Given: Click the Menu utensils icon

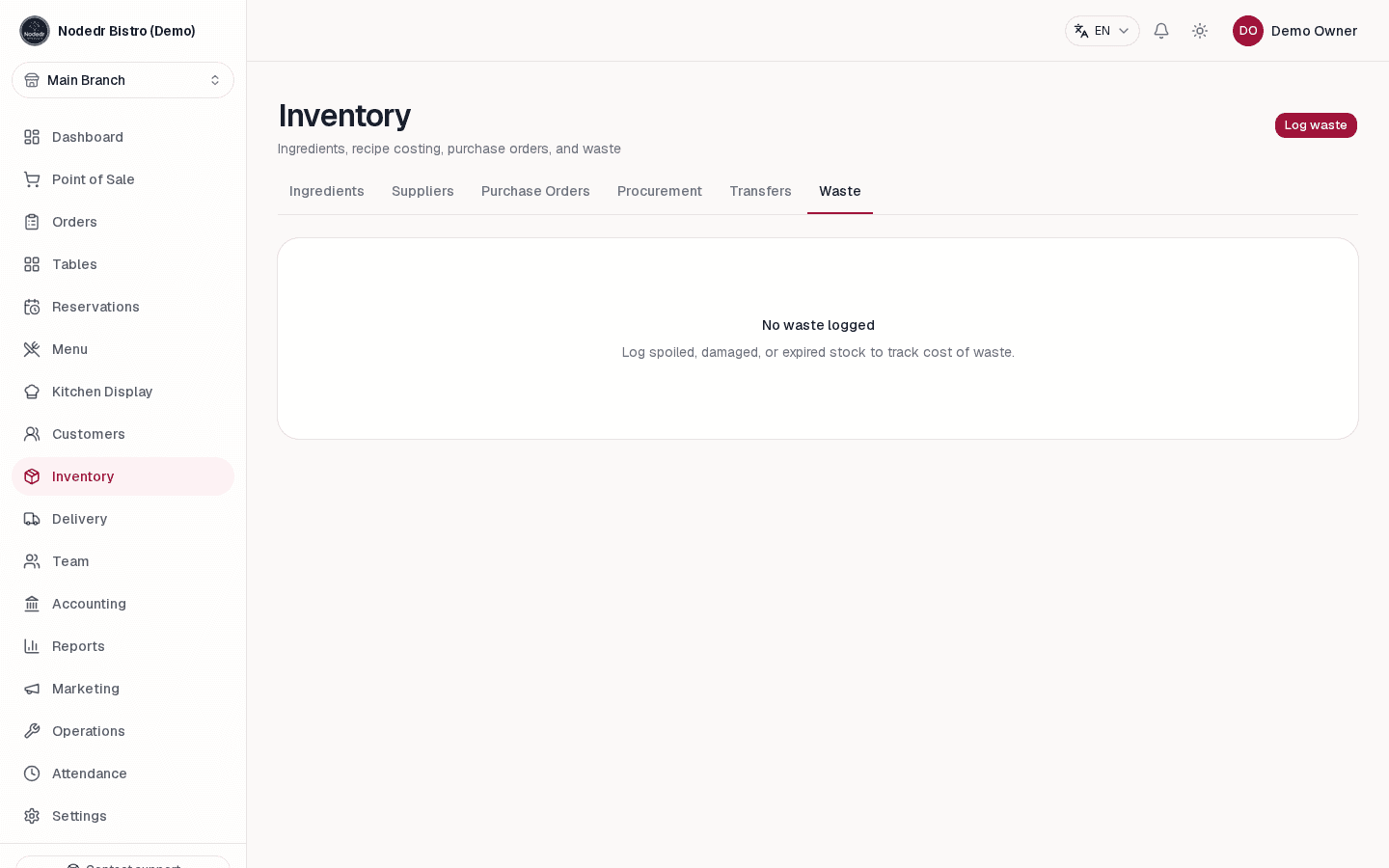Looking at the screenshot, I should click(x=32, y=349).
